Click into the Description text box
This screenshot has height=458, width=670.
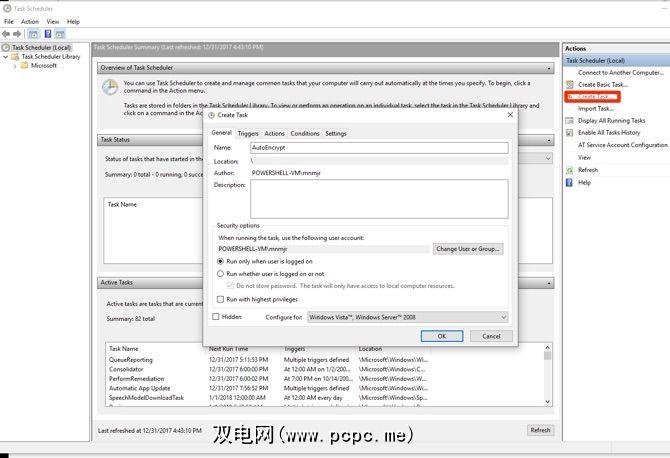click(x=379, y=199)
